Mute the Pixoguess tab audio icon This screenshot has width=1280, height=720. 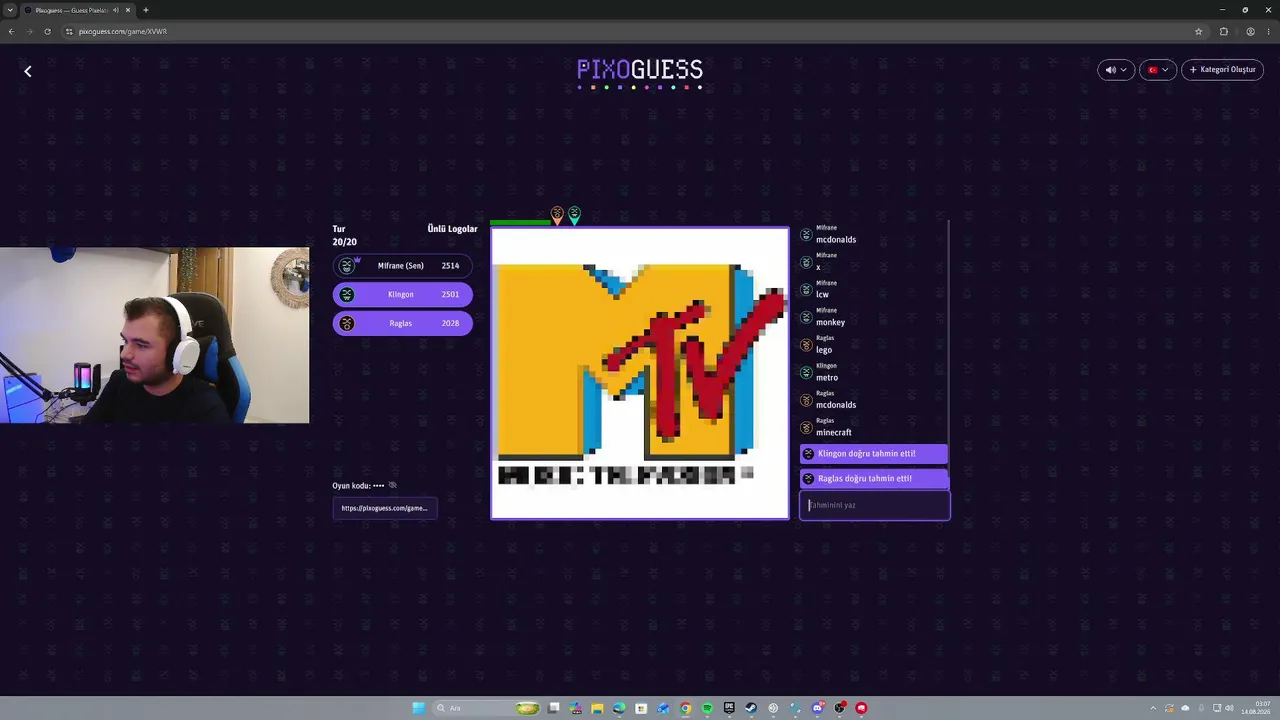pyautogui.click(x=116, y=10)
